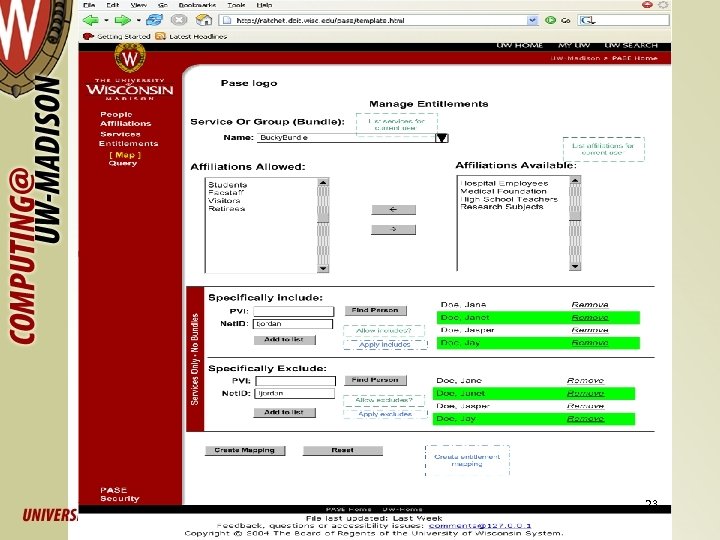Screen dimensions: 720x540
Task: Open the File menu
Action: point(89,5)
